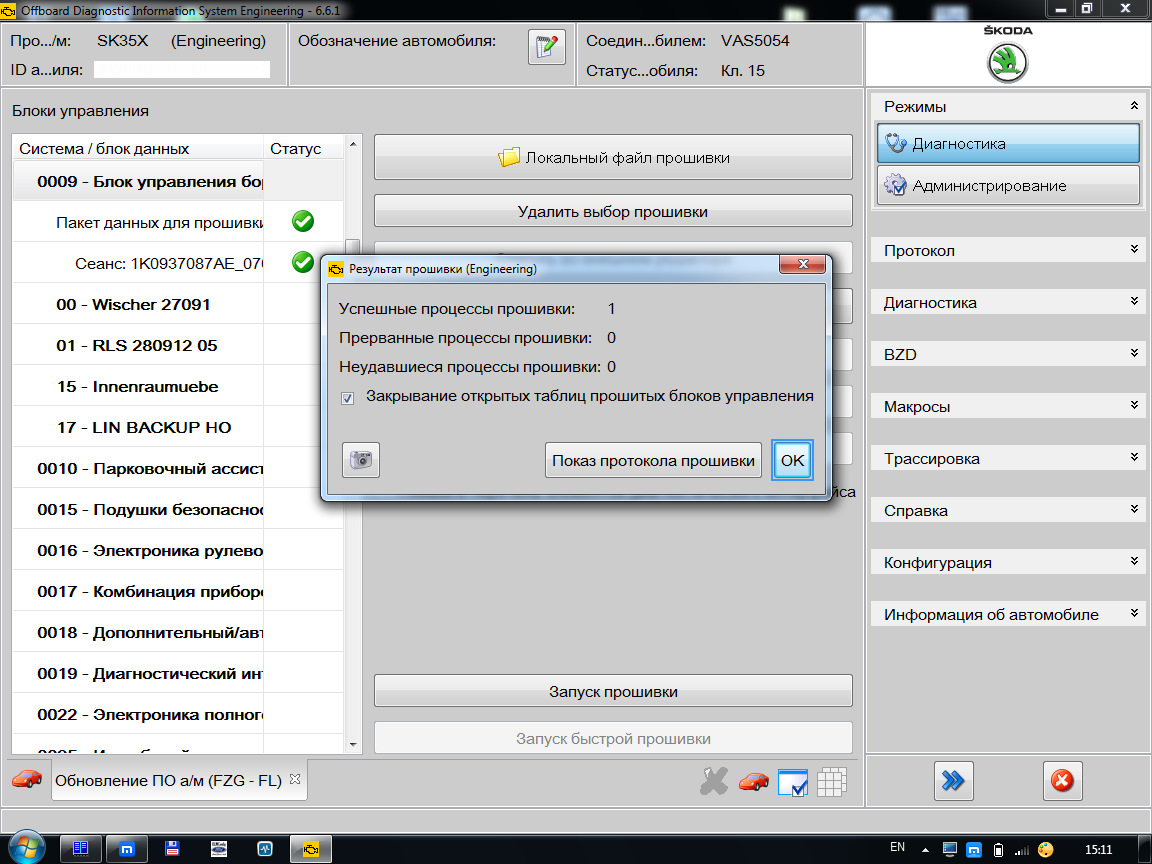Image resolution: width=1152 pixels, height=864 pixels.
Task: Expand the Макросы section
Action: [1134, 405]
